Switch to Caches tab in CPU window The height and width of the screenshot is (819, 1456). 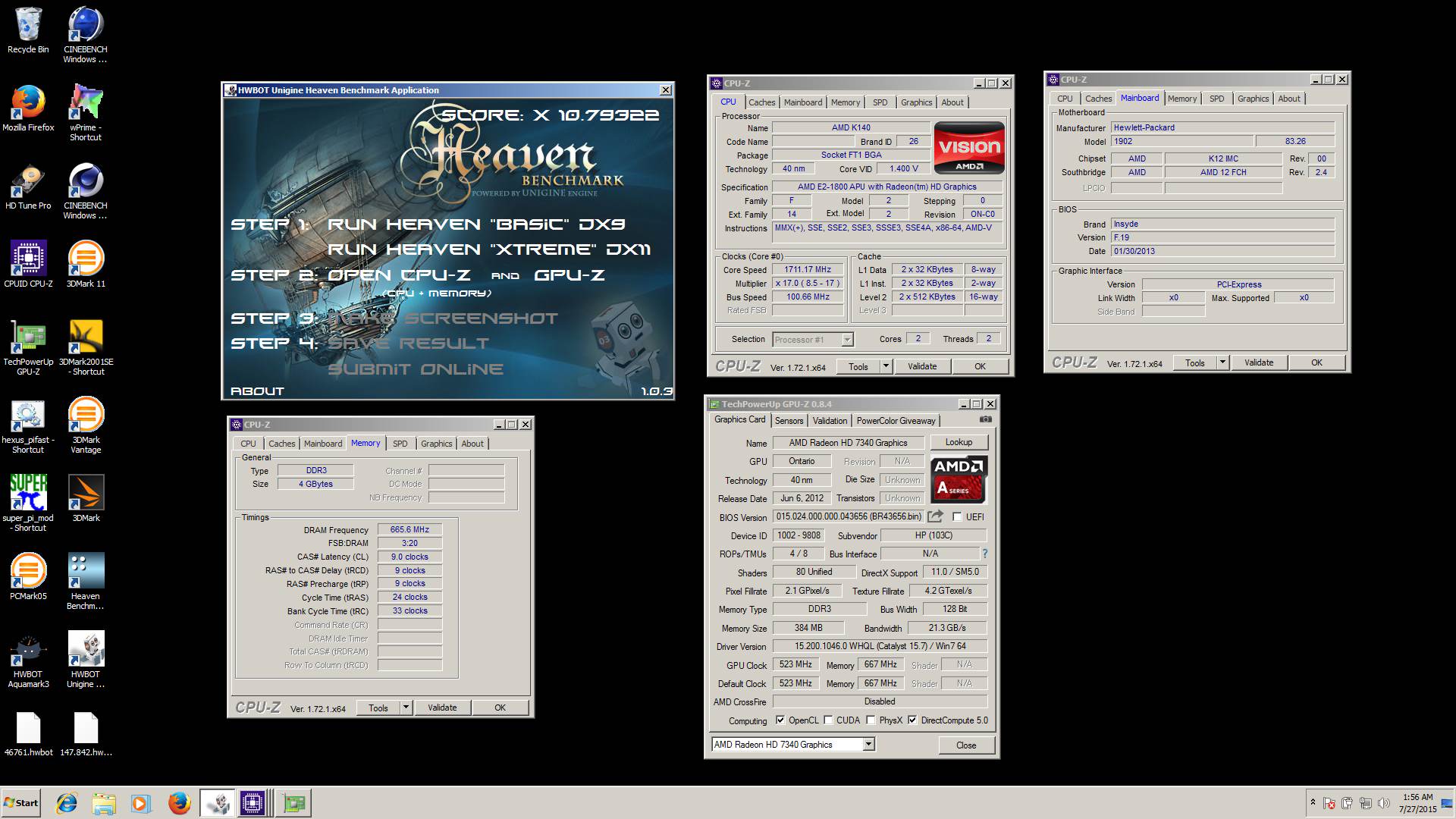761,102
